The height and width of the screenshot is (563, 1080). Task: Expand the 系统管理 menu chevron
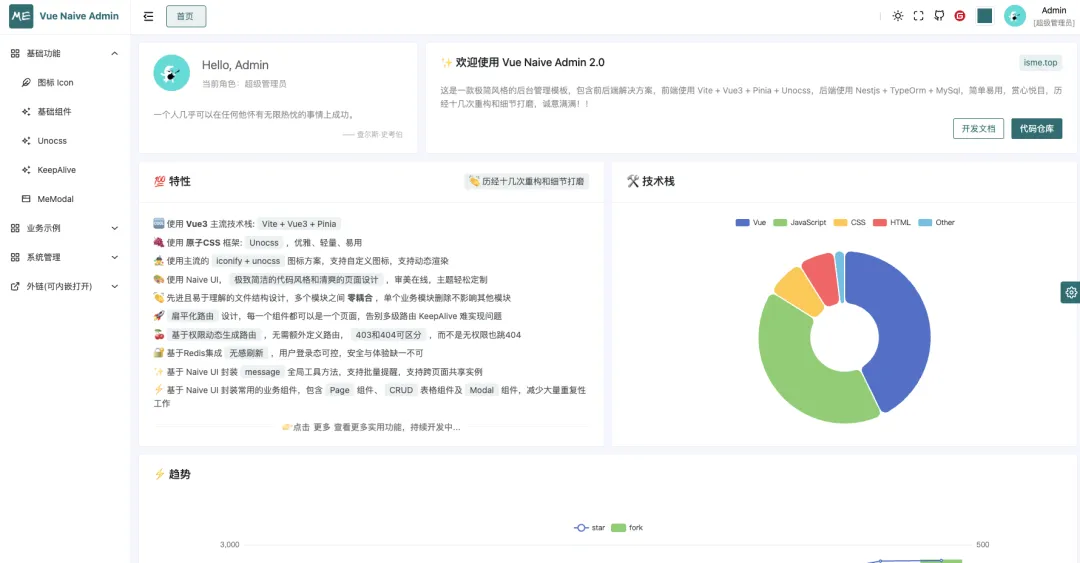[x=114, y=257]
